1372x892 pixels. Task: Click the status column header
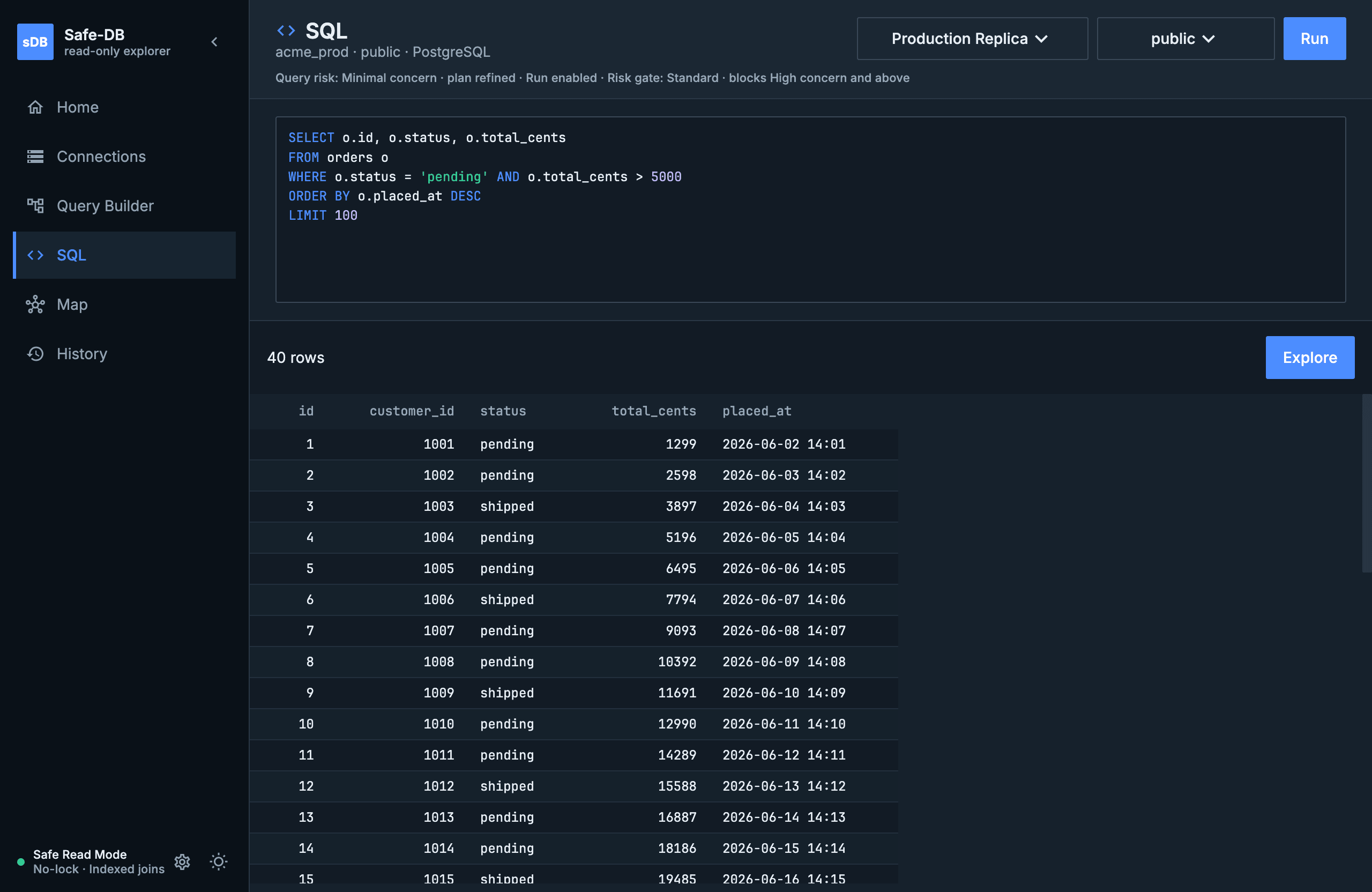(503, 411)
